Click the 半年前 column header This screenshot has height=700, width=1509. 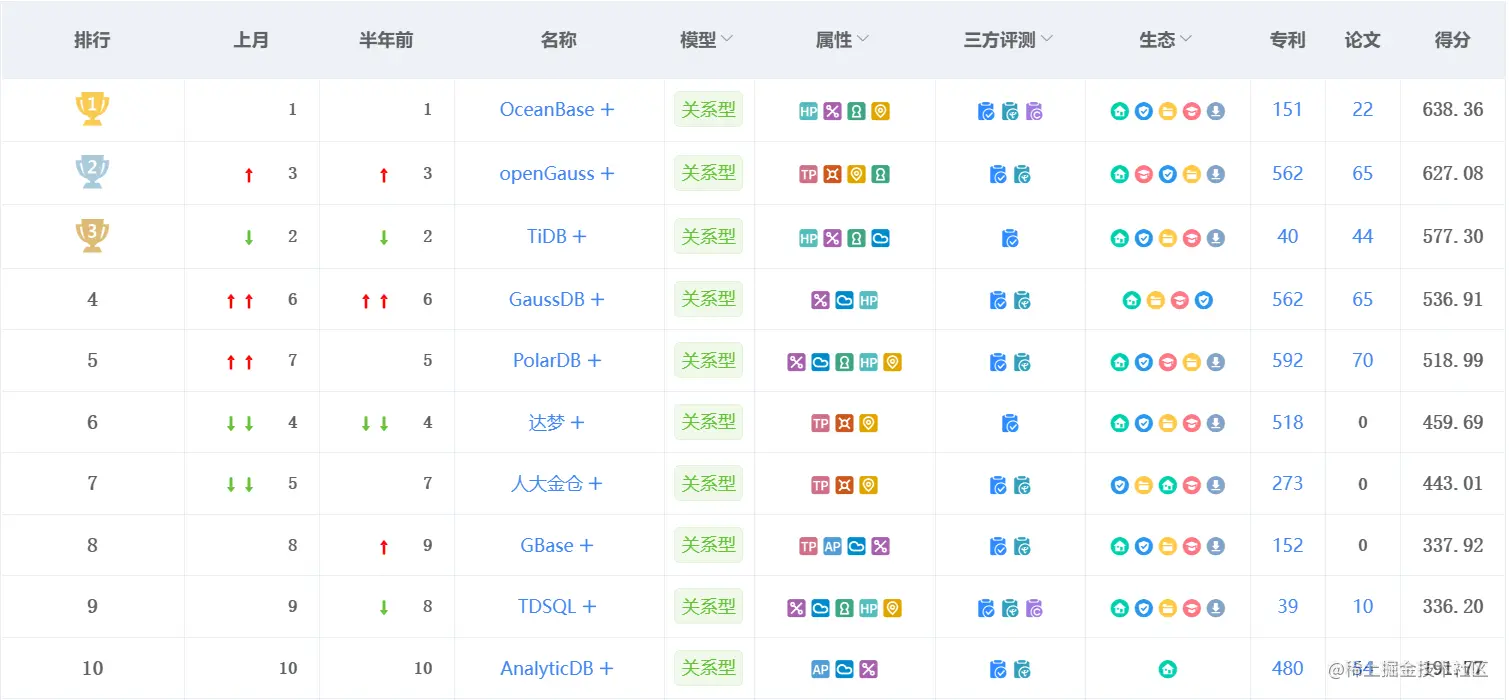tap(386, 40)
